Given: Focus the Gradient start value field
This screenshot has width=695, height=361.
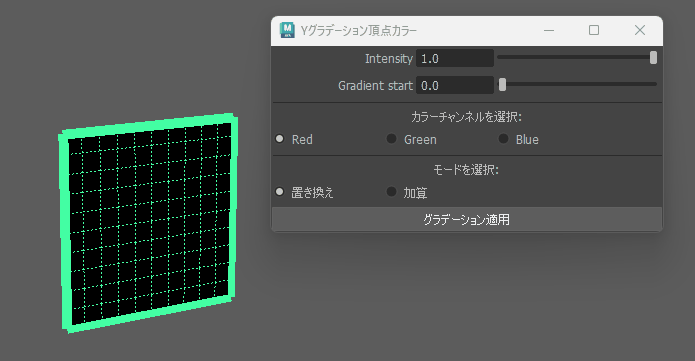Looking at the screenshot, I should (455, 85).
